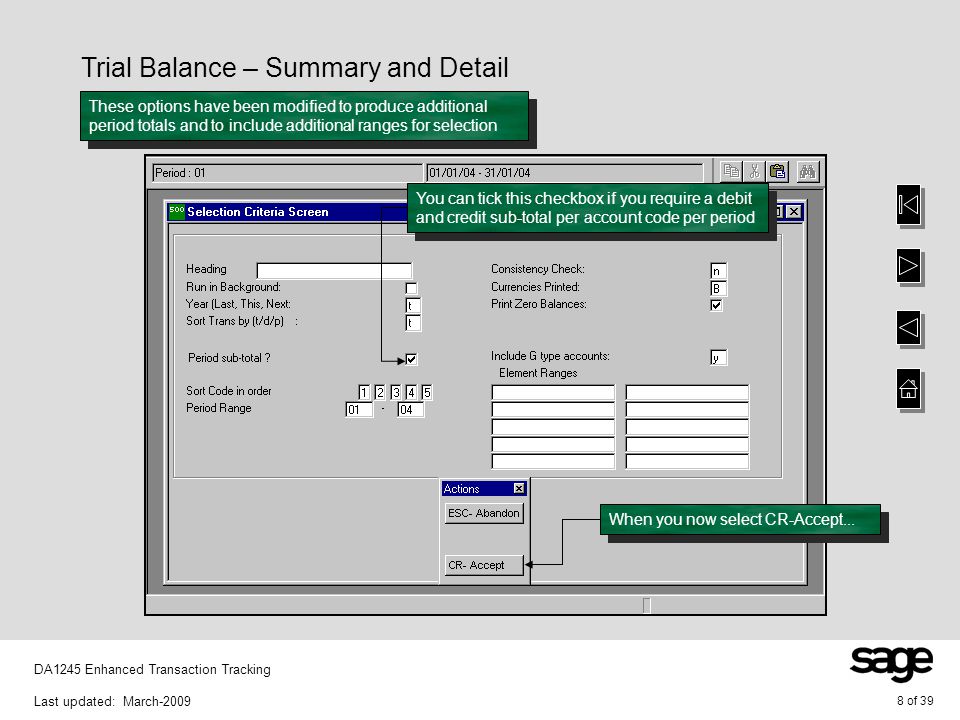Tick the Run in Background checkbox
This screenshot has height=720, width=960.
(411, 288)
